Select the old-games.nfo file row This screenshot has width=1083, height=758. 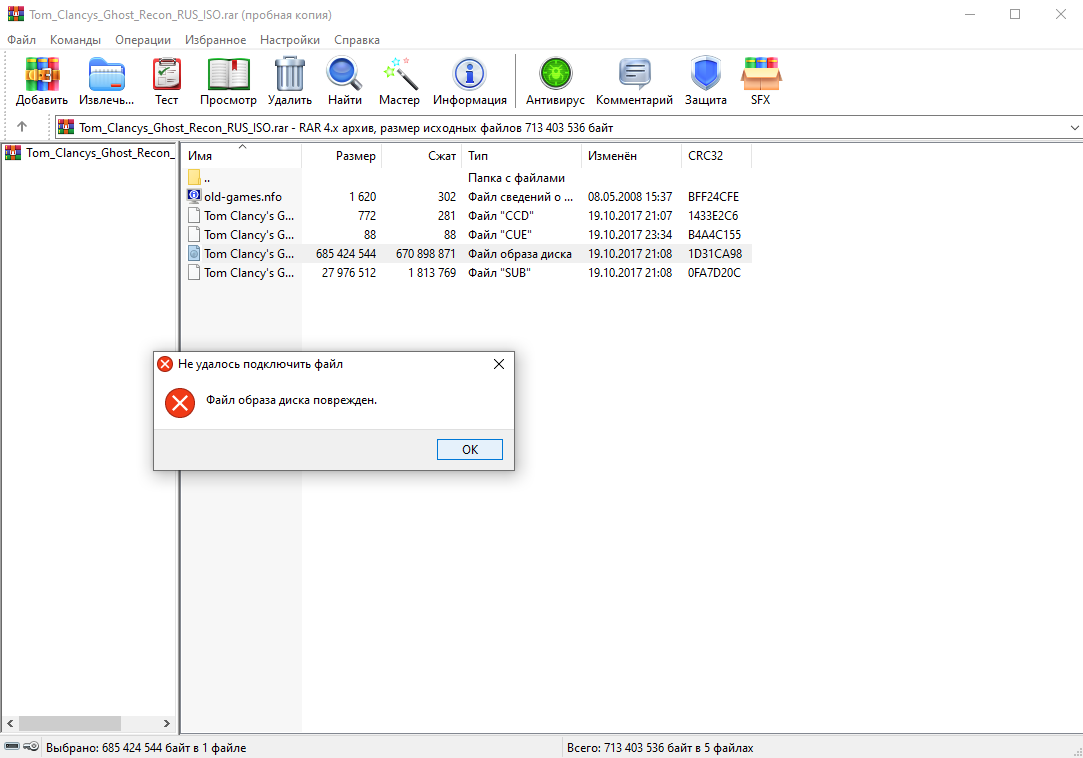click(x=467, y=197)
